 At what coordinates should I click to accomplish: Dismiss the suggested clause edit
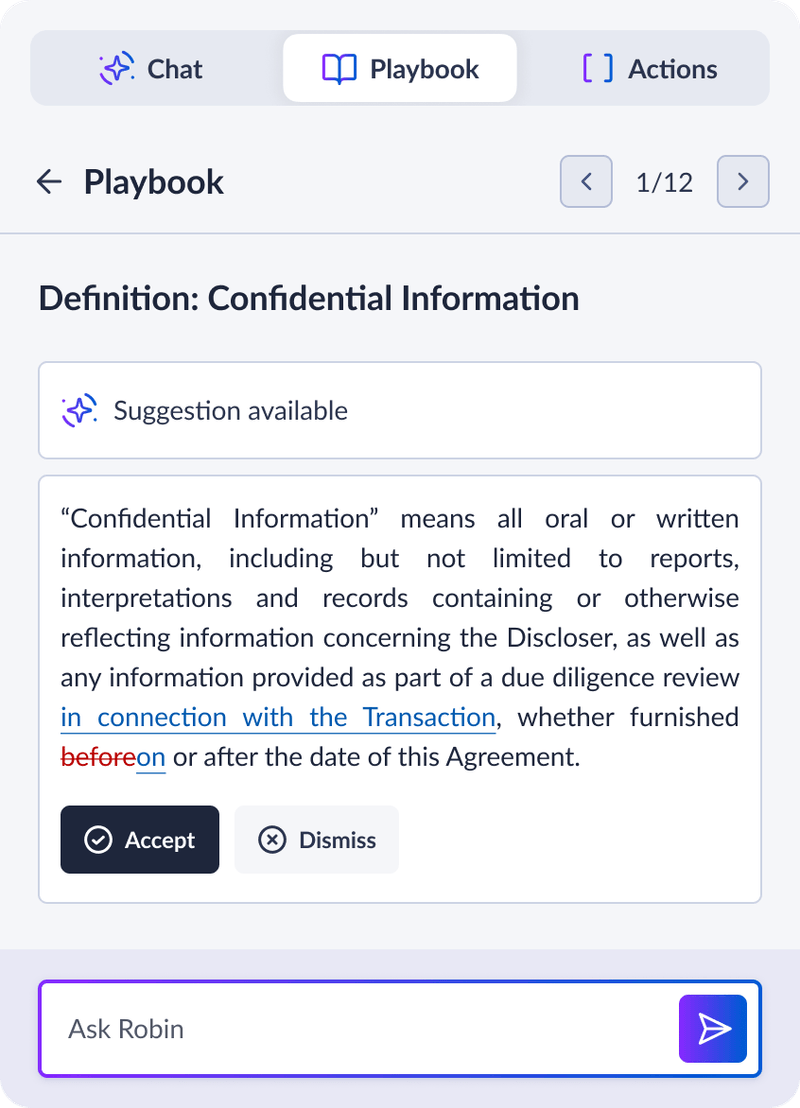[317, 840]
